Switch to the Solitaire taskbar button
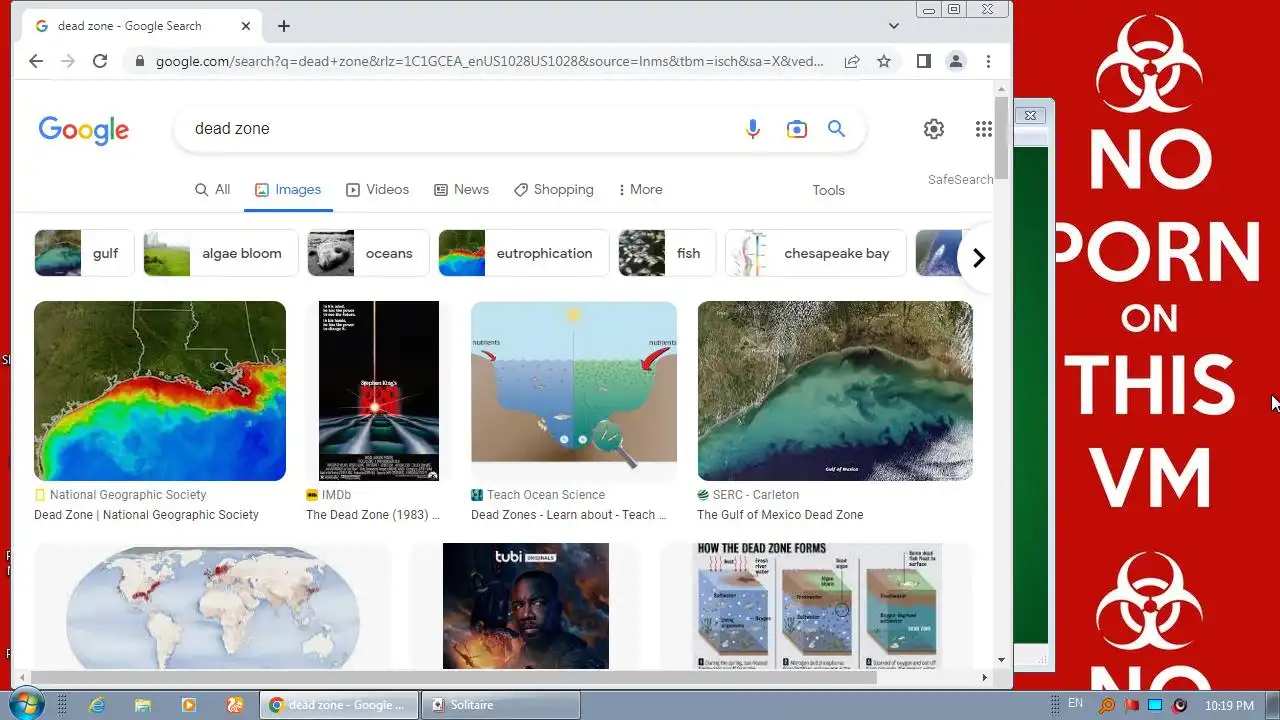The width and height of the screenshot is (1280, 720). [499, 705]
